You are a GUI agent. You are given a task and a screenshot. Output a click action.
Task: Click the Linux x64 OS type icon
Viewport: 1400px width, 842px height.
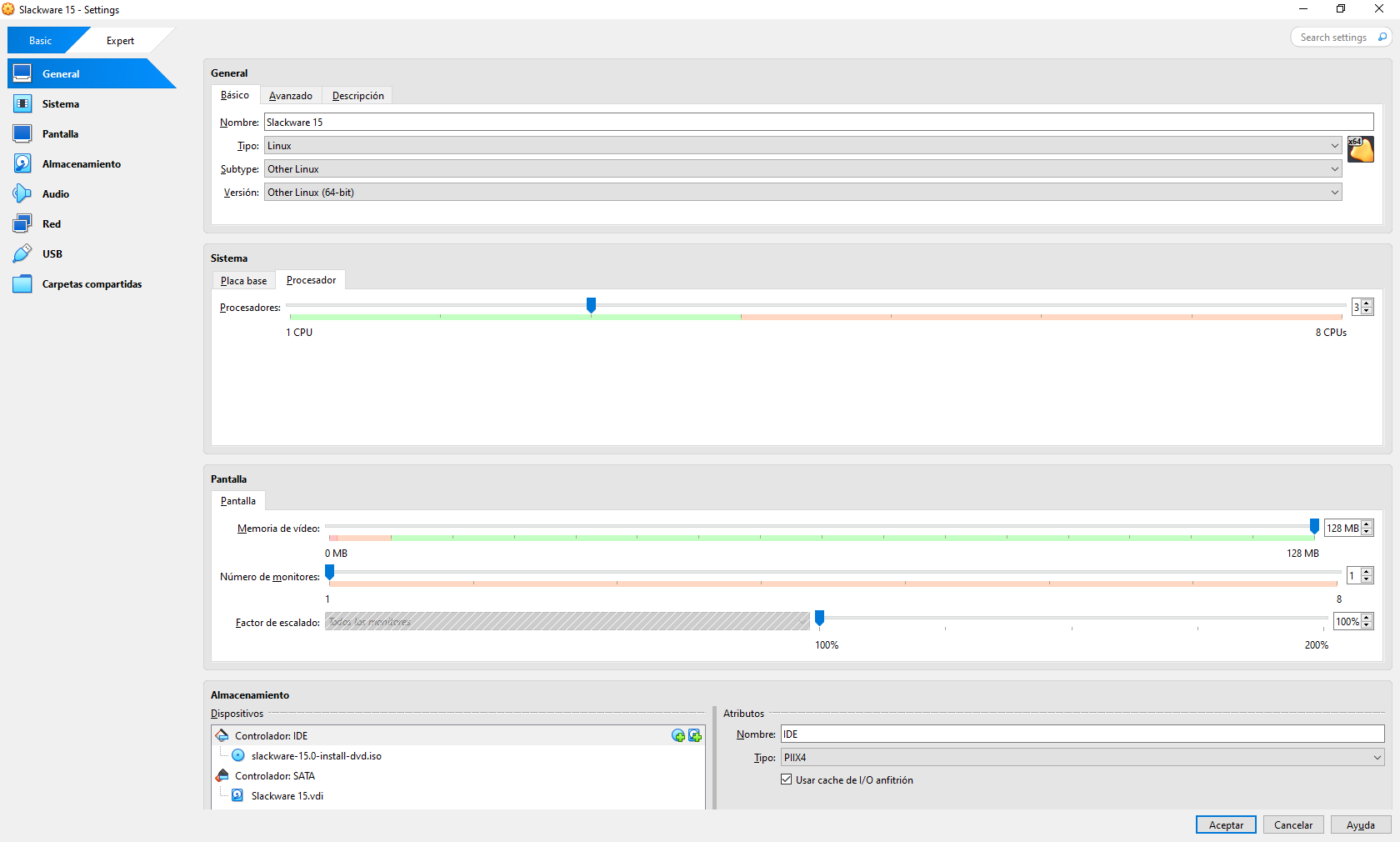pyautogui.click(x=1361, y=149)
